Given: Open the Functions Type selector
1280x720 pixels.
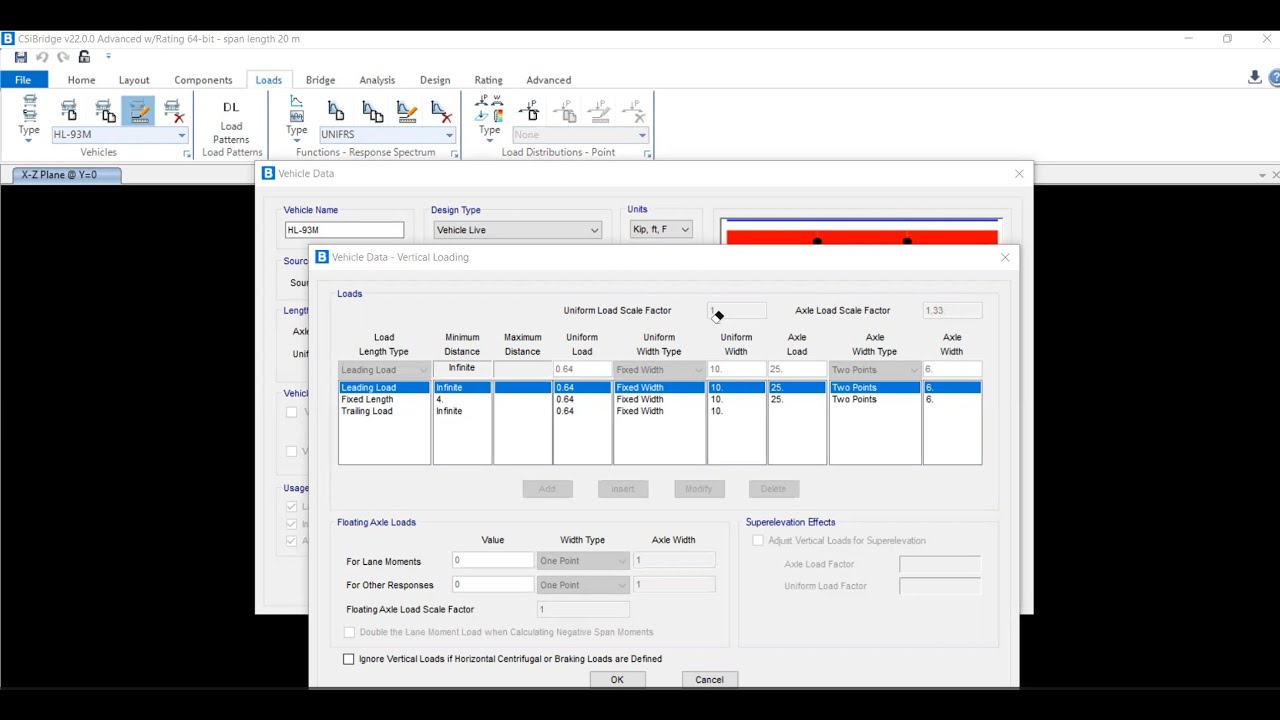Looking at the screenshot, I should point(296,118).
